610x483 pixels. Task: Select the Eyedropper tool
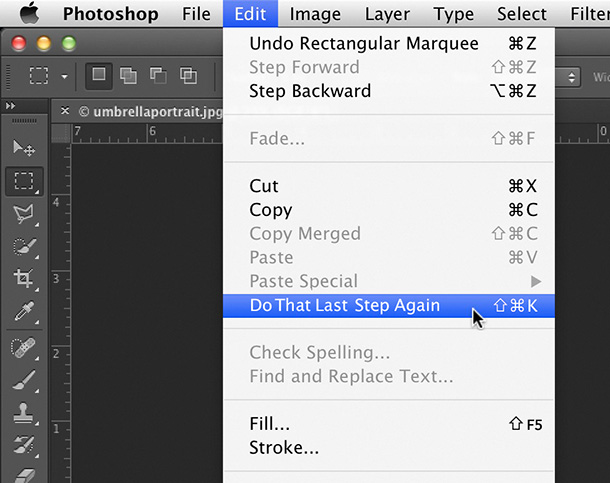point(24,311)
